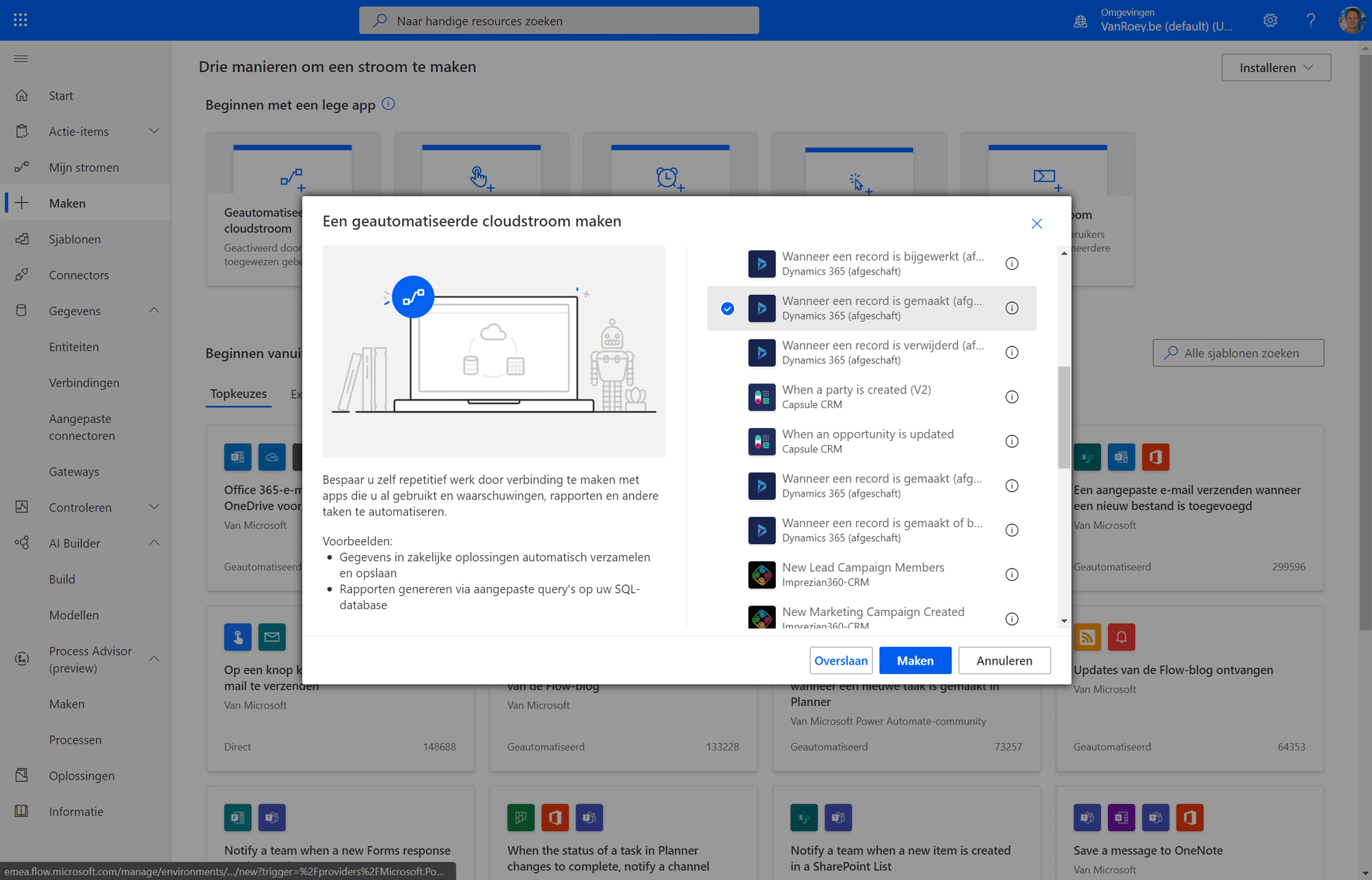
Task: Expand the Actie-items chevron
Action: pos(154,131)
